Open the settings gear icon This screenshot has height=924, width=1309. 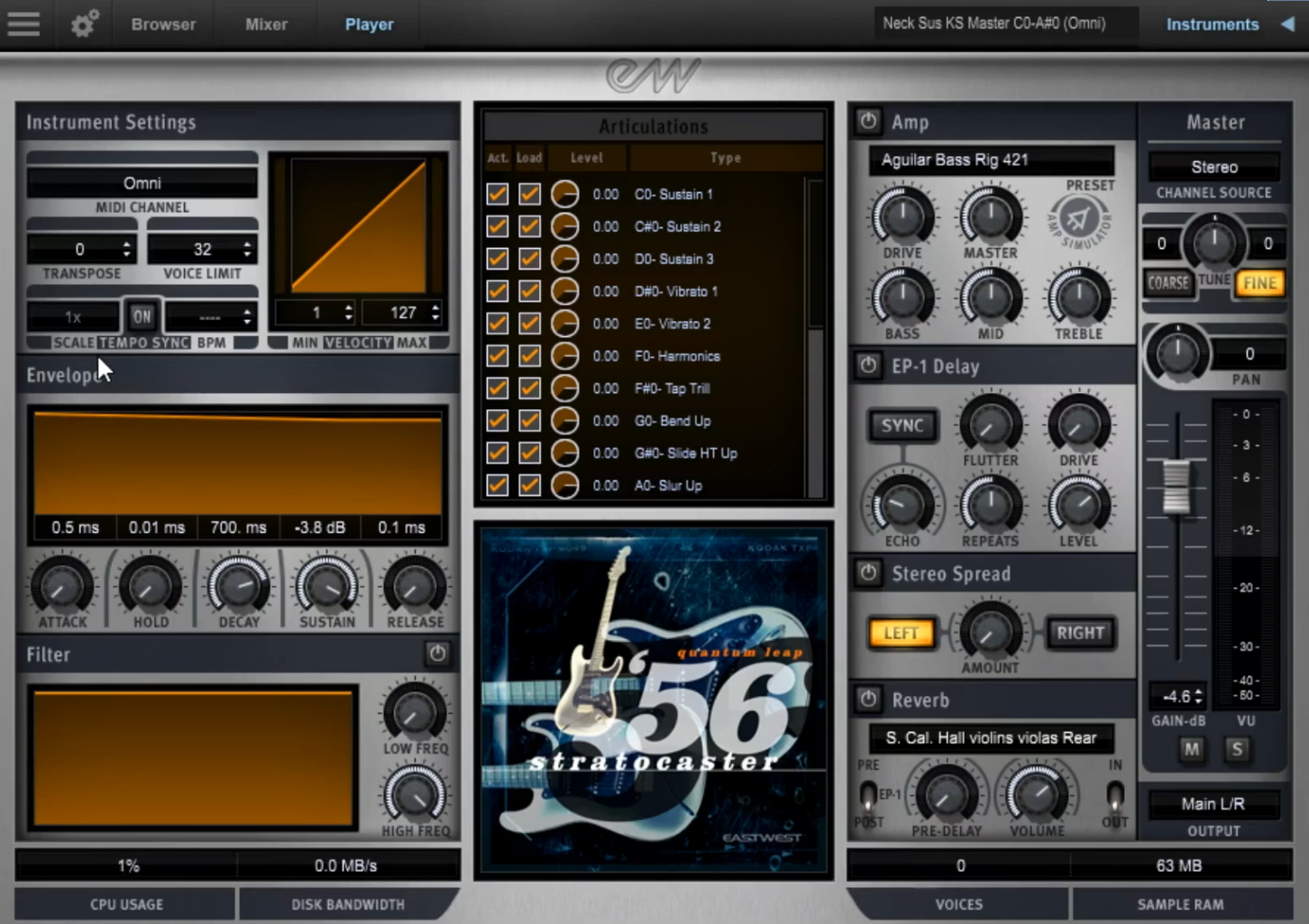(84, 24)
